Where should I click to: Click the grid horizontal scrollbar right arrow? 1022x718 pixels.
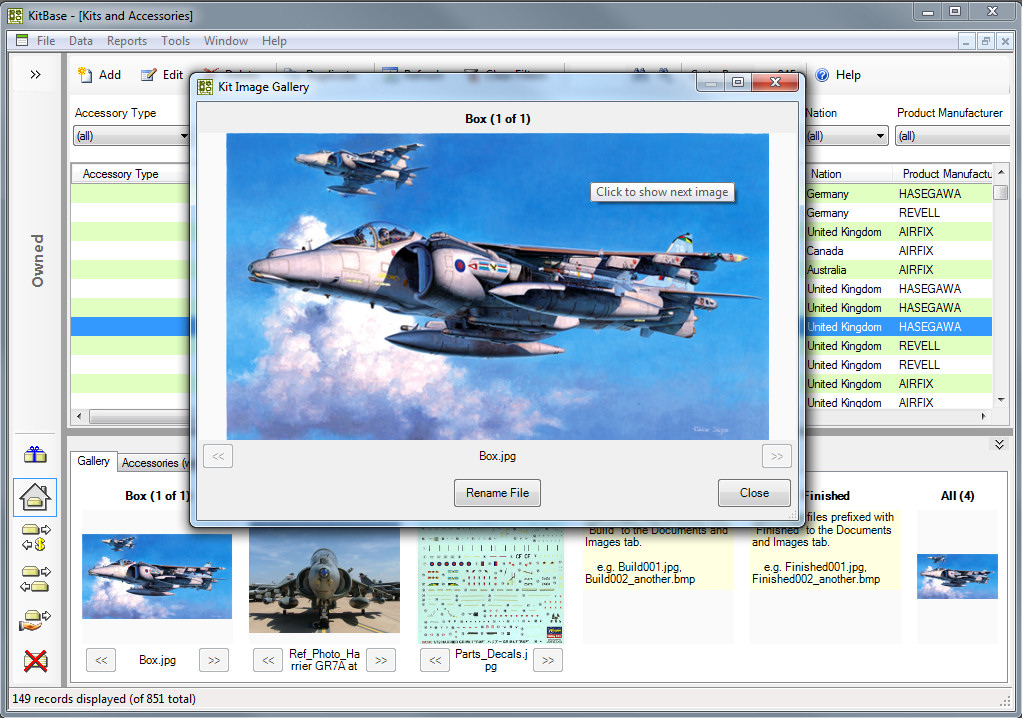[x=984, y=416]
